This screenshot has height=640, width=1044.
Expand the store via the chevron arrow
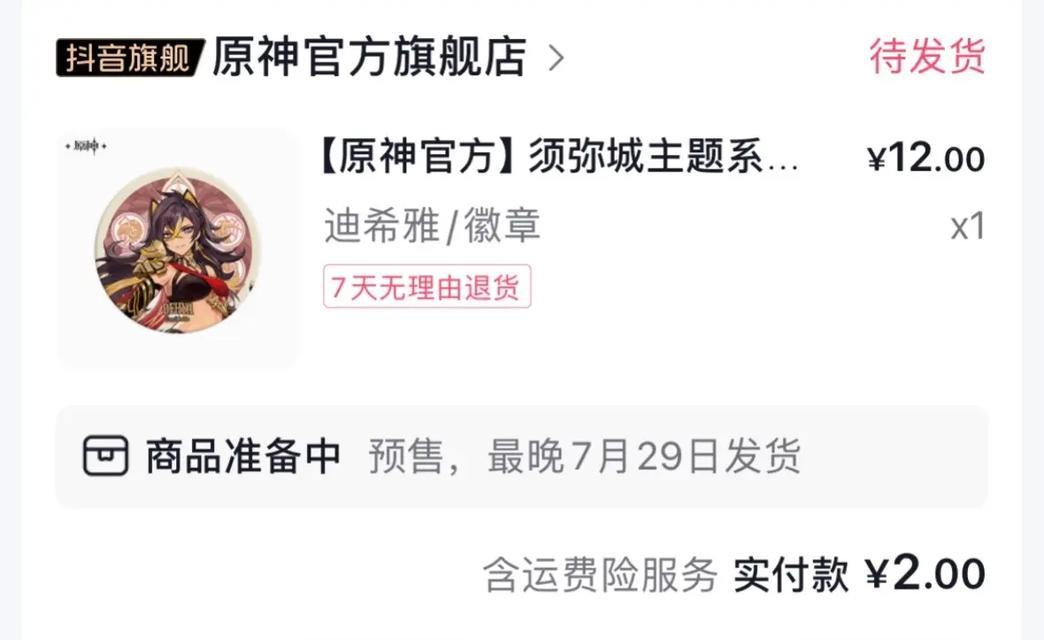(556, 58)
